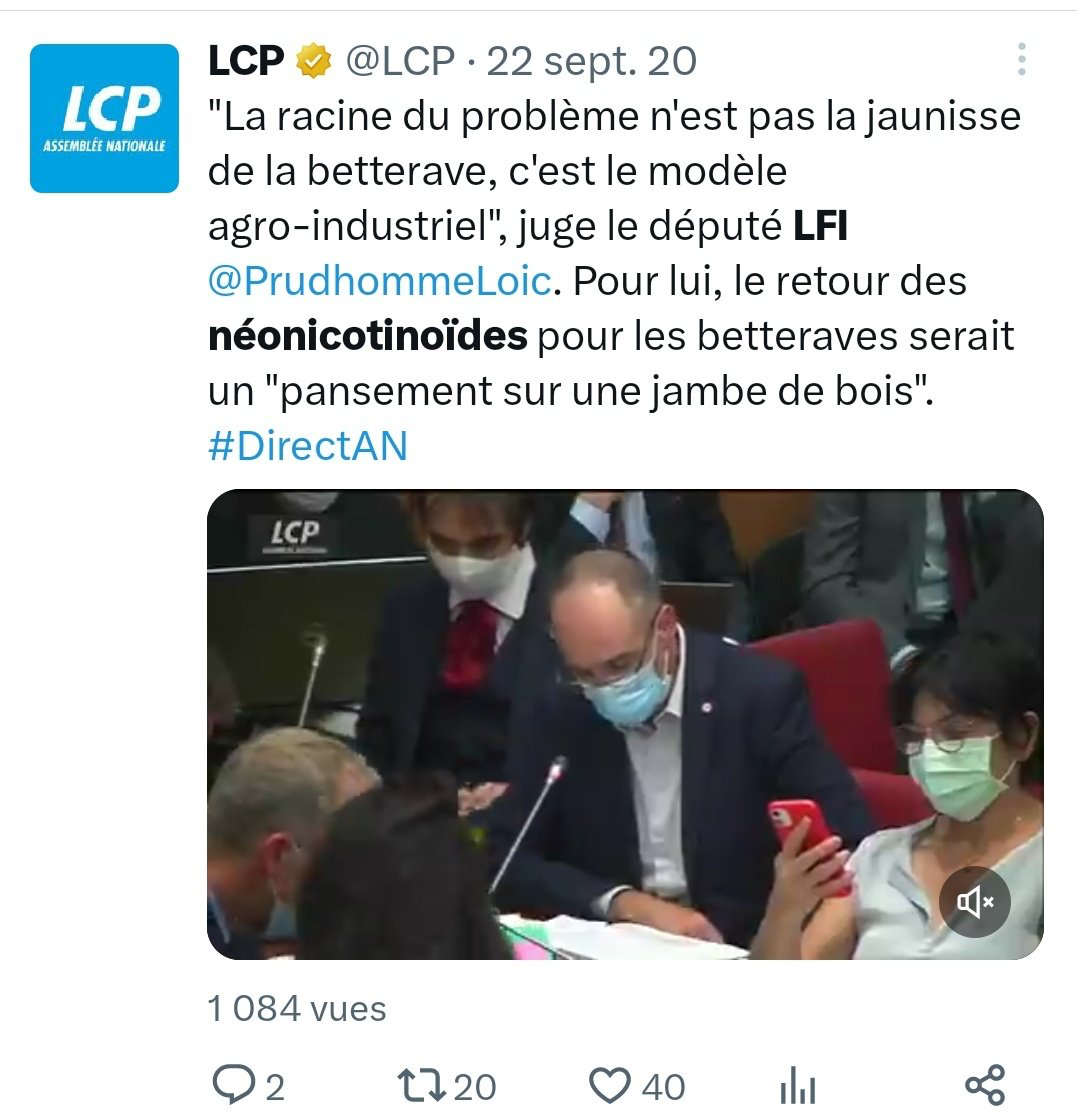This screenshot has height=1113, width=1077.
Task: Unmute the video with the speaker icon
Action: [975, 901]
